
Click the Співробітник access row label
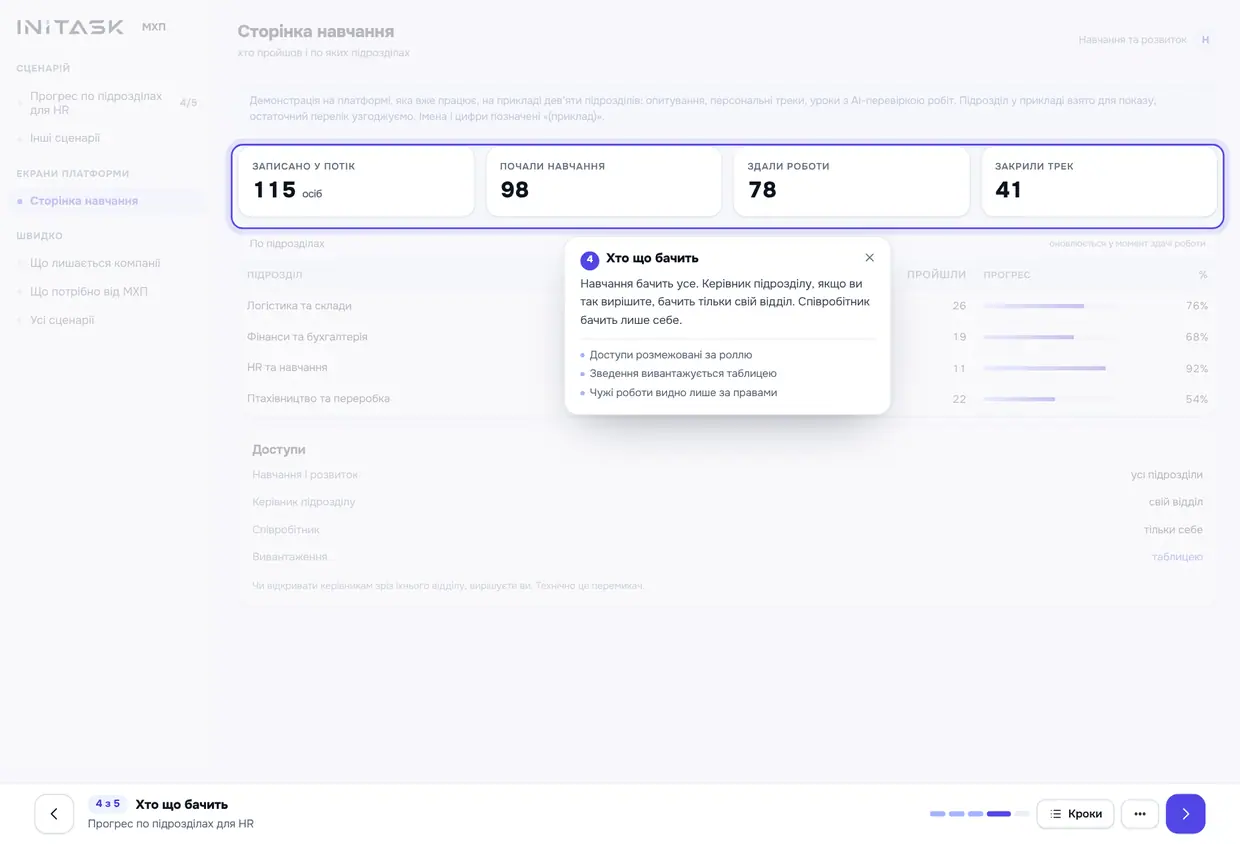[x=286, y=530]
